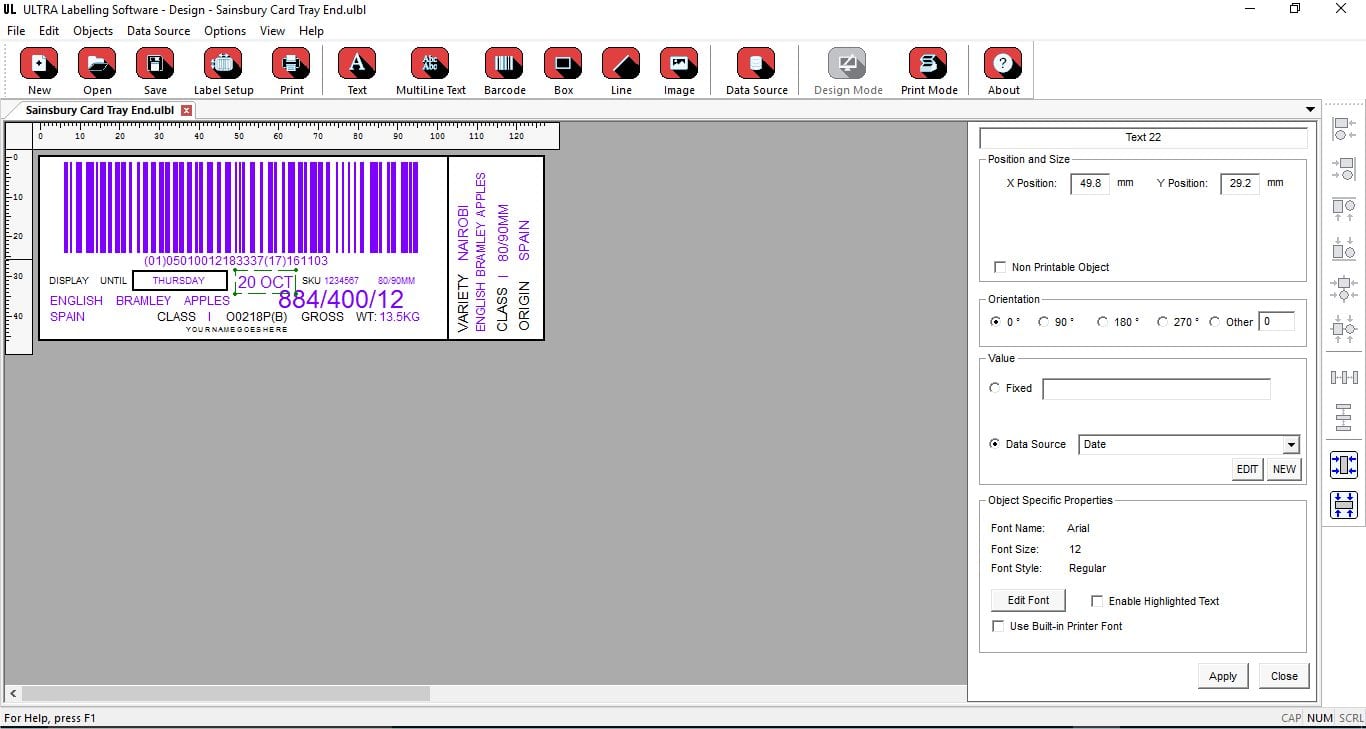Click the horizontal scrollbar thumb
Viewport: 1366px width, 729px height.
click(226, 693)
